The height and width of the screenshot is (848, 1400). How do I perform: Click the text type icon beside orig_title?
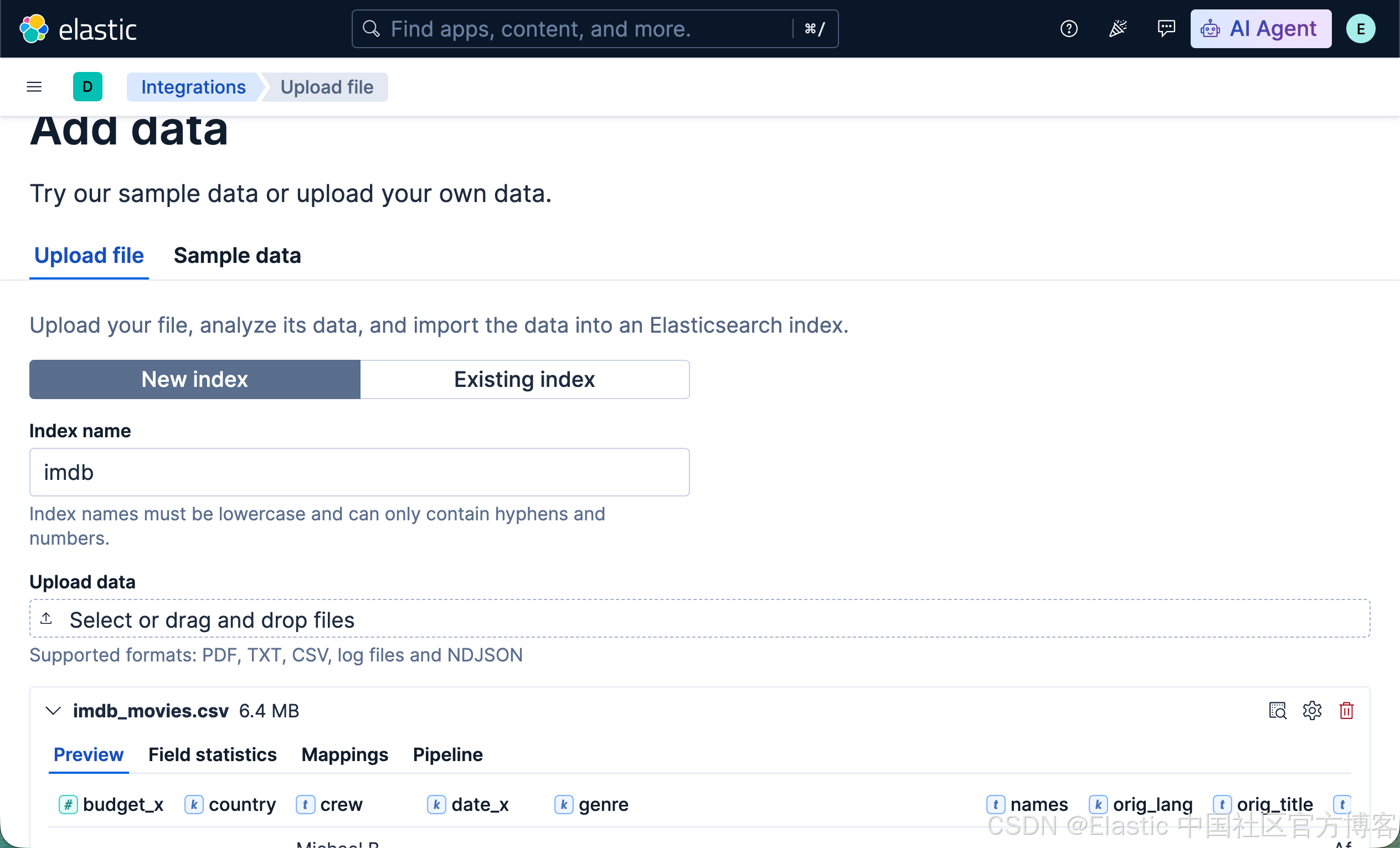(1222, 804)
